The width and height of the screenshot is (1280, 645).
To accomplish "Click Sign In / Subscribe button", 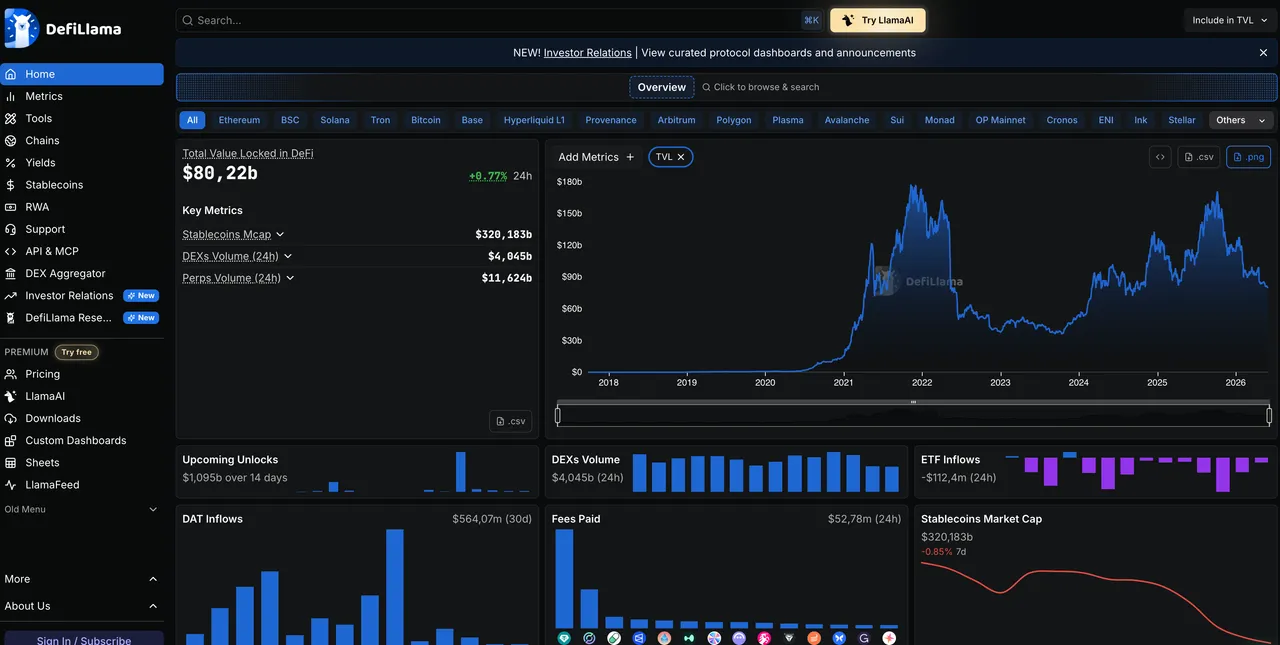I will [x=84, y=638].
